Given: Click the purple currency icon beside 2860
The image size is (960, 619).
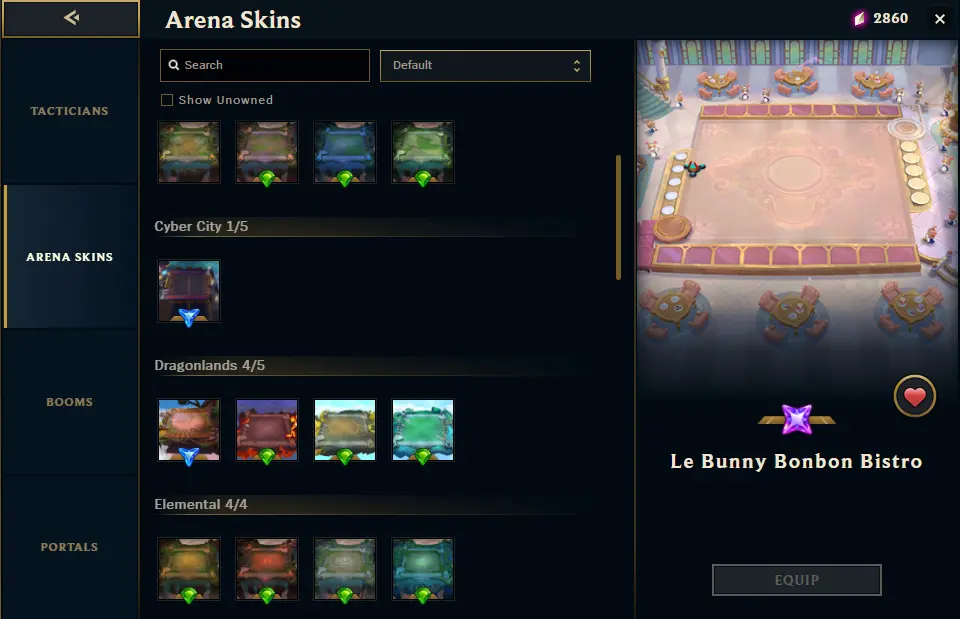Looking at the screenshot, I should [860, 19].
